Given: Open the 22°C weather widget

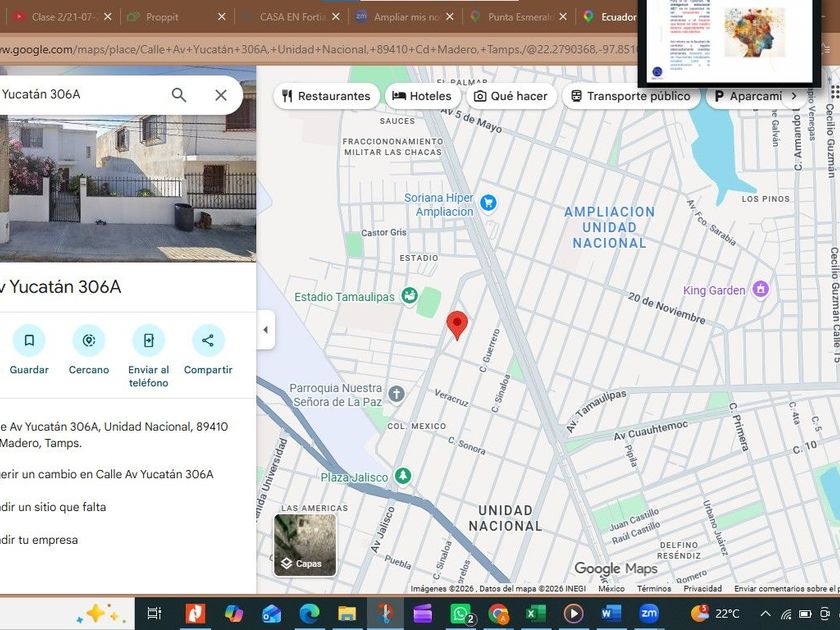Looking at the screenshot, I should (715, 613).
